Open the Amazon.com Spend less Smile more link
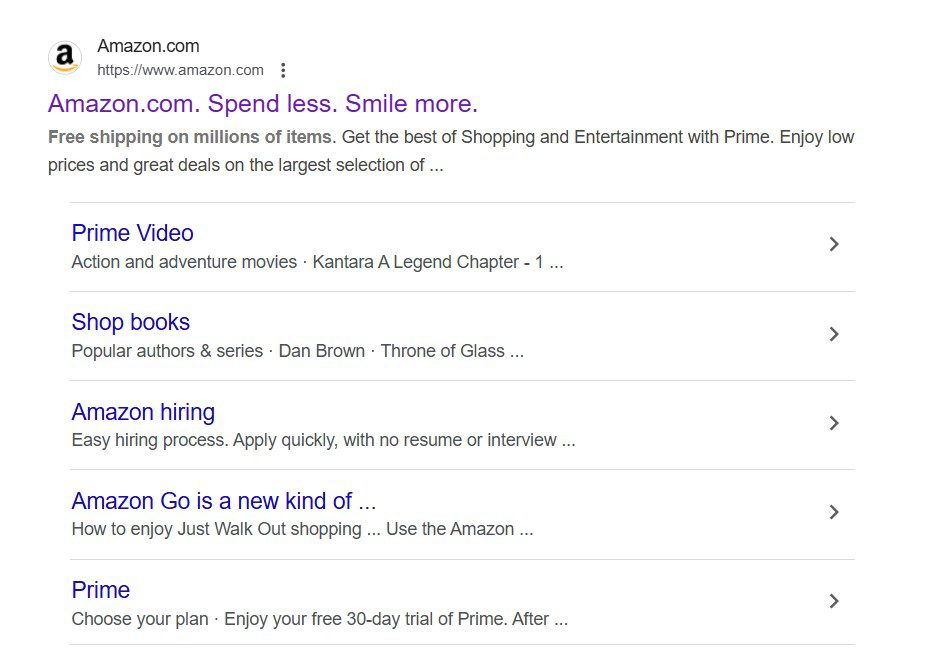The width and height of the screenshot is (930, 656). point(263,104)
